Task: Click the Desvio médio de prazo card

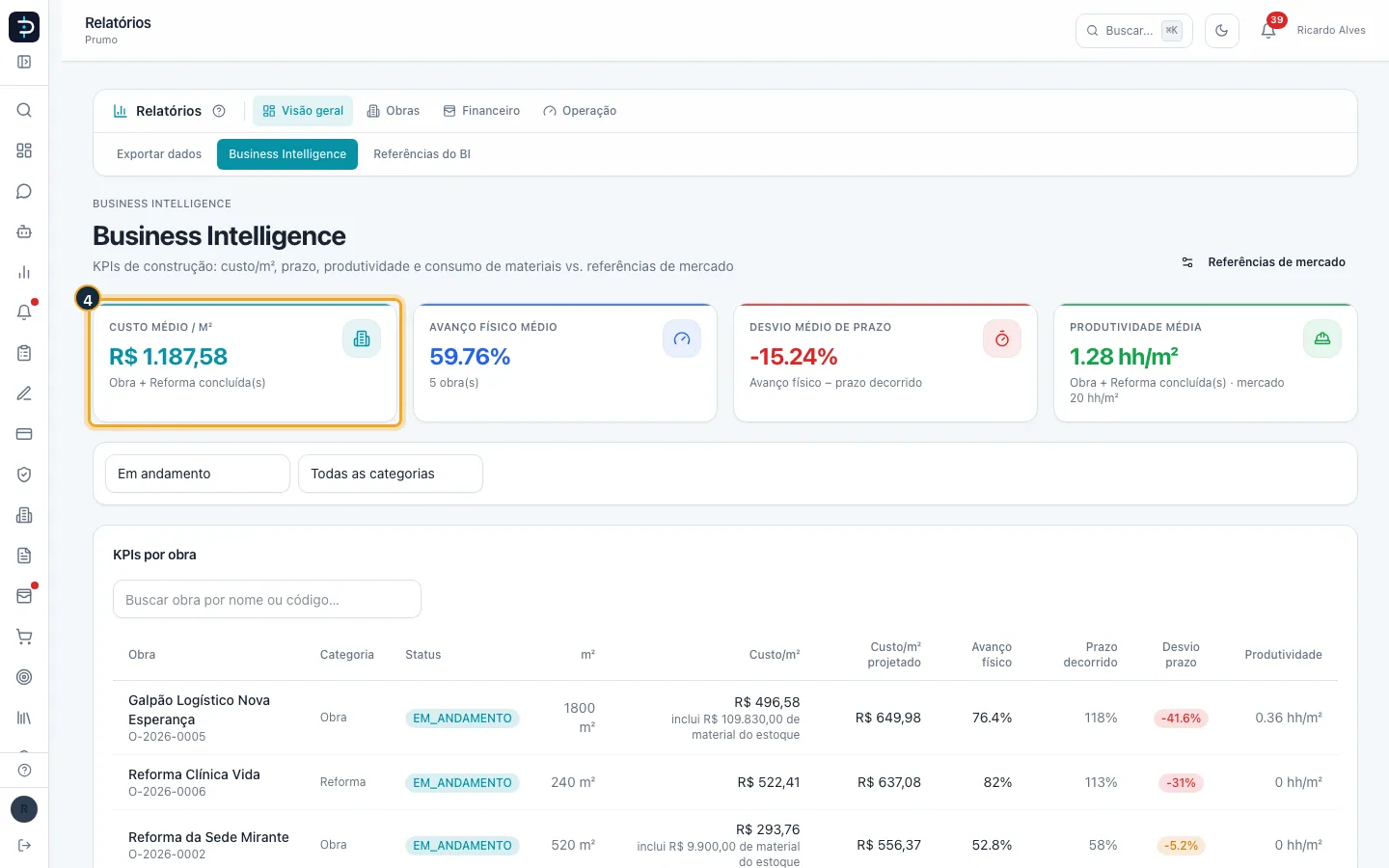Action: (x=885, y=363)
